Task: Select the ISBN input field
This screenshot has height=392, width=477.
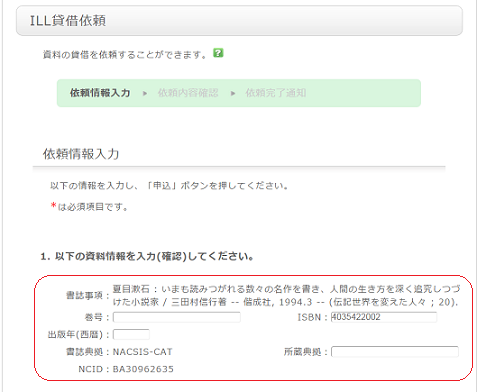Action: click(x=383, y=317)
